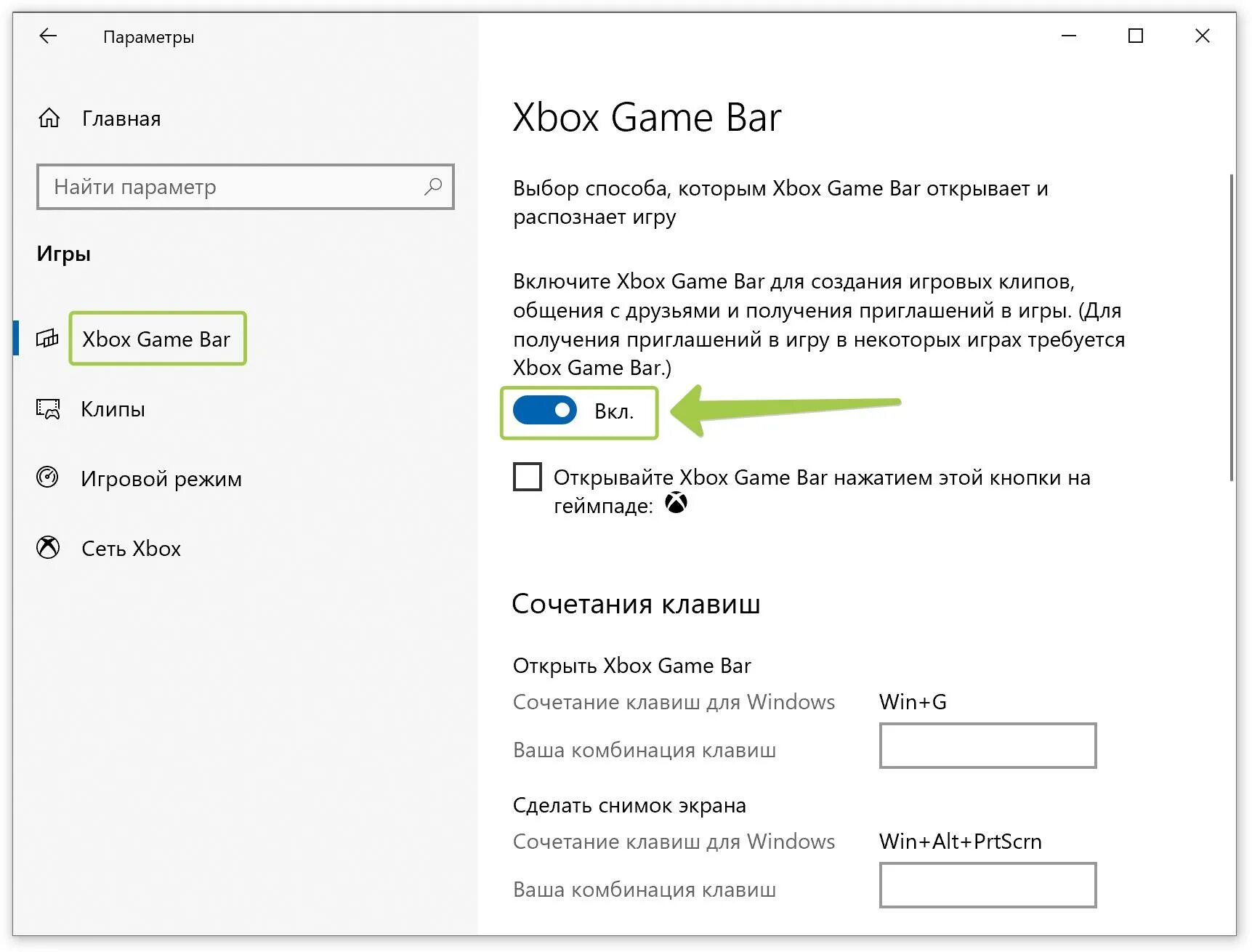Viewport: 1252px width, 952px height.
Task: Select the Xbox Game Bar sidebar icon
Action: click(x=47, y=339)
